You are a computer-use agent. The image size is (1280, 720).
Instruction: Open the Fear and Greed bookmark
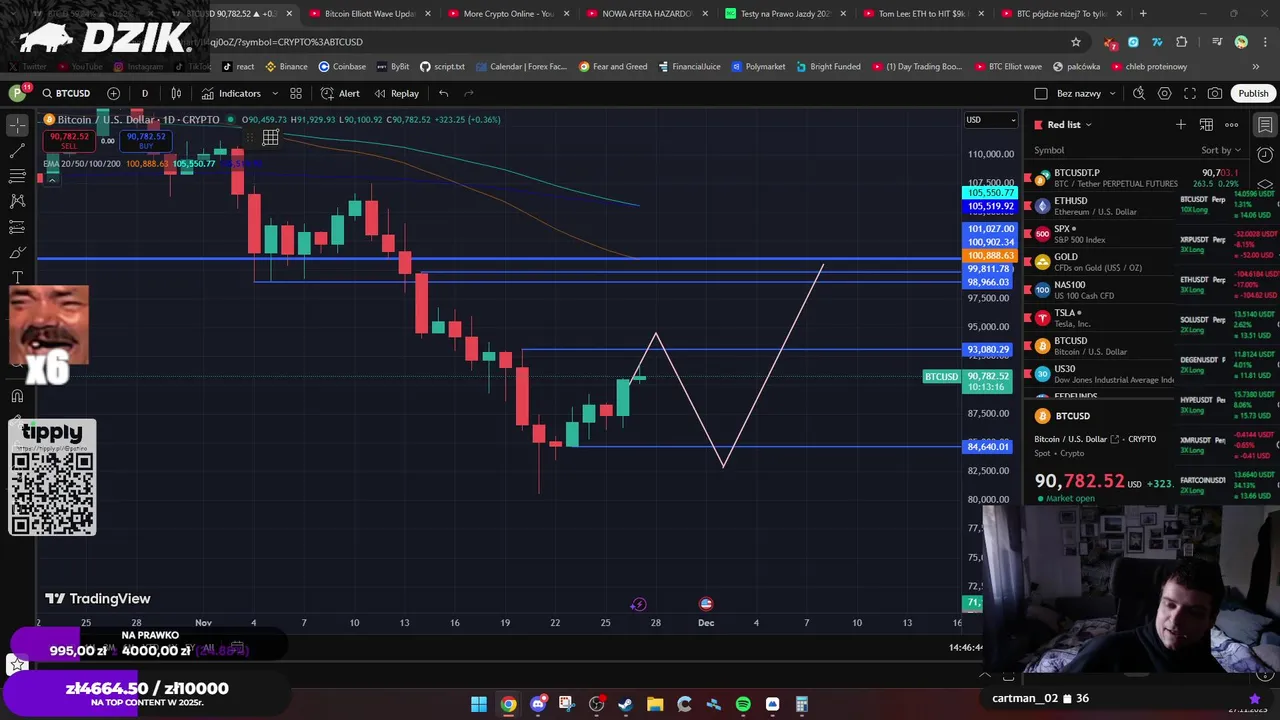(x=613, y=66)
